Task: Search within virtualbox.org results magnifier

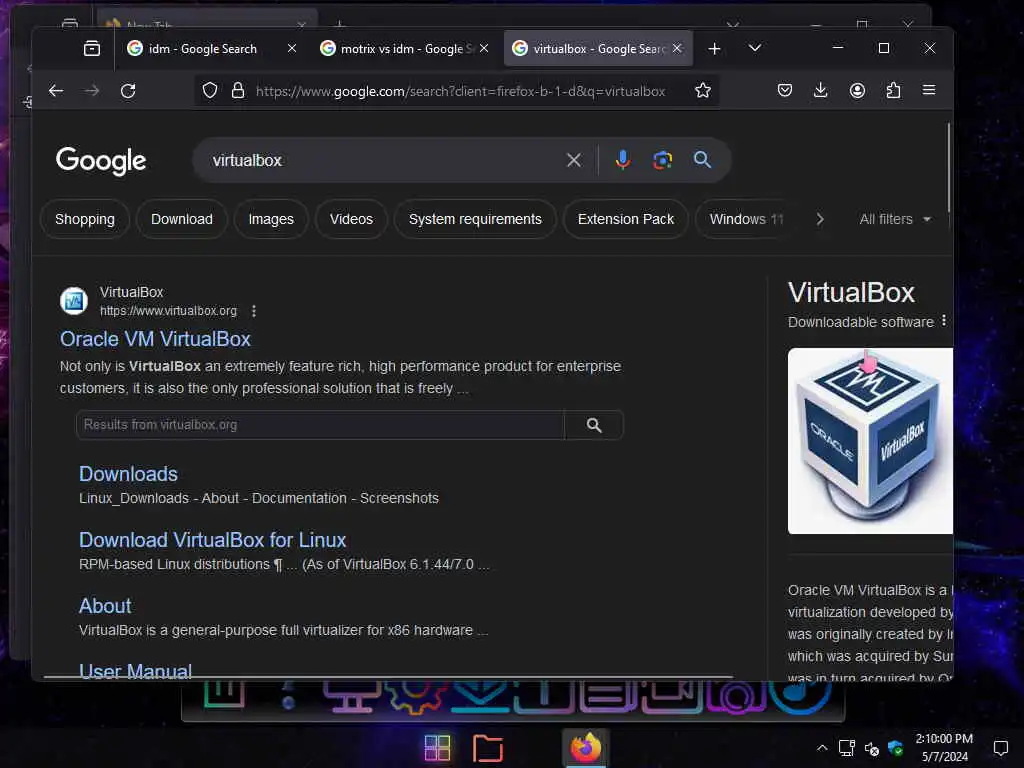Action: coord(594,425)
